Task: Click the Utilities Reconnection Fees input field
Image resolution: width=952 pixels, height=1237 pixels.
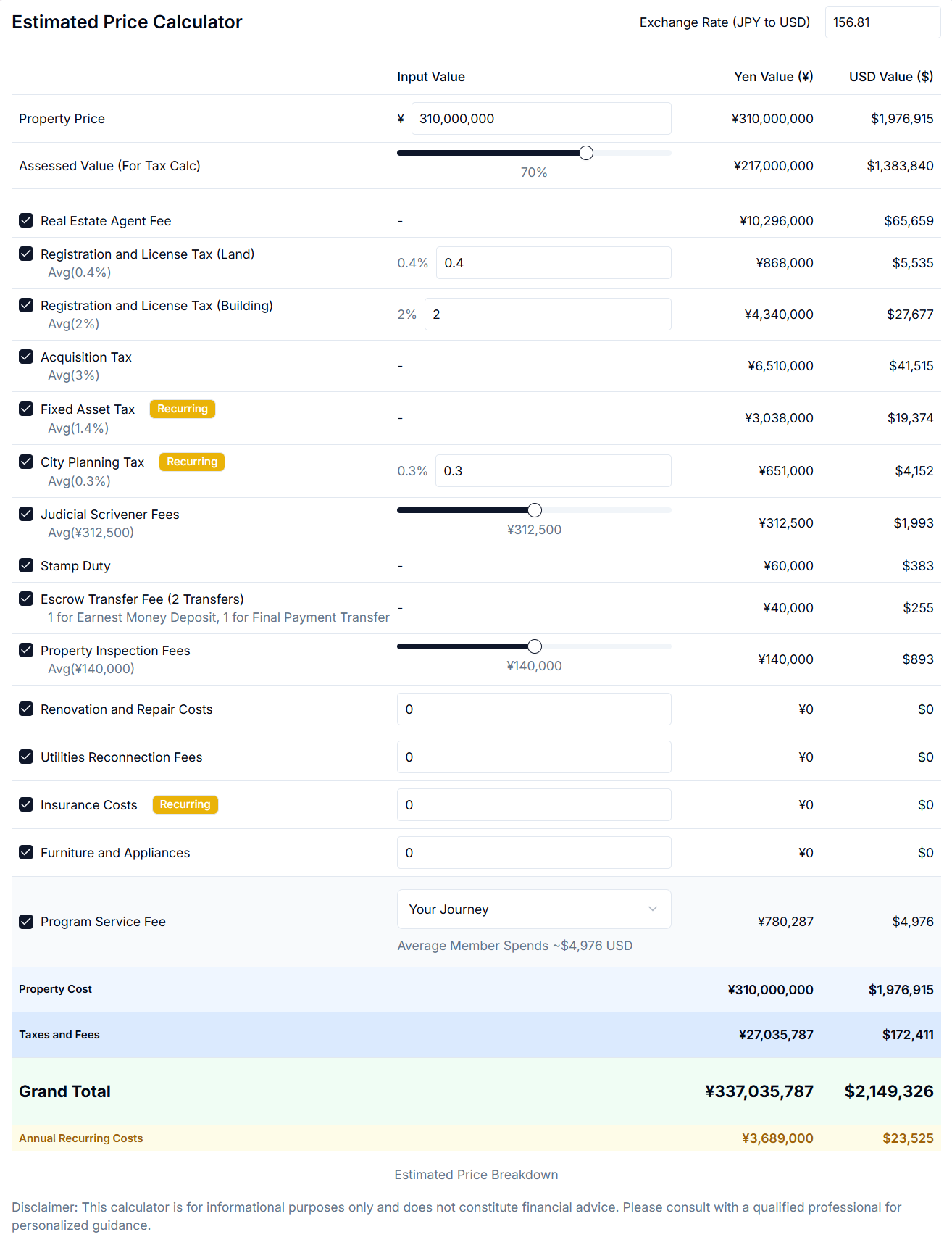Action: 533,757
